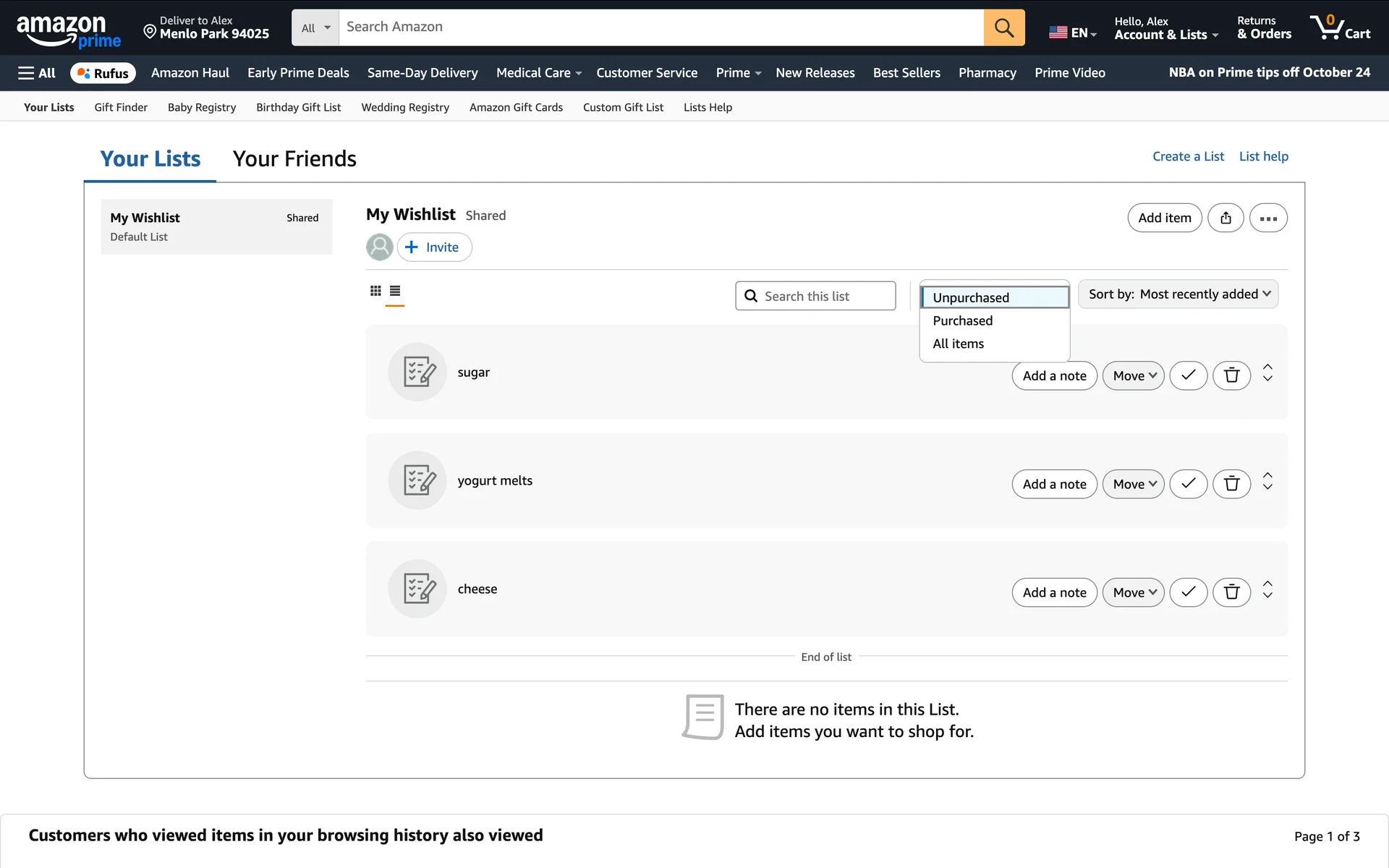Switch to Your Friends tab

coord(294,159)
